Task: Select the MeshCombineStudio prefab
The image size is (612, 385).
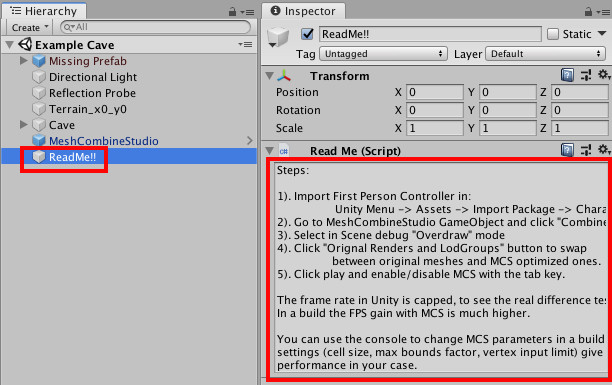Action: [103, 141]
